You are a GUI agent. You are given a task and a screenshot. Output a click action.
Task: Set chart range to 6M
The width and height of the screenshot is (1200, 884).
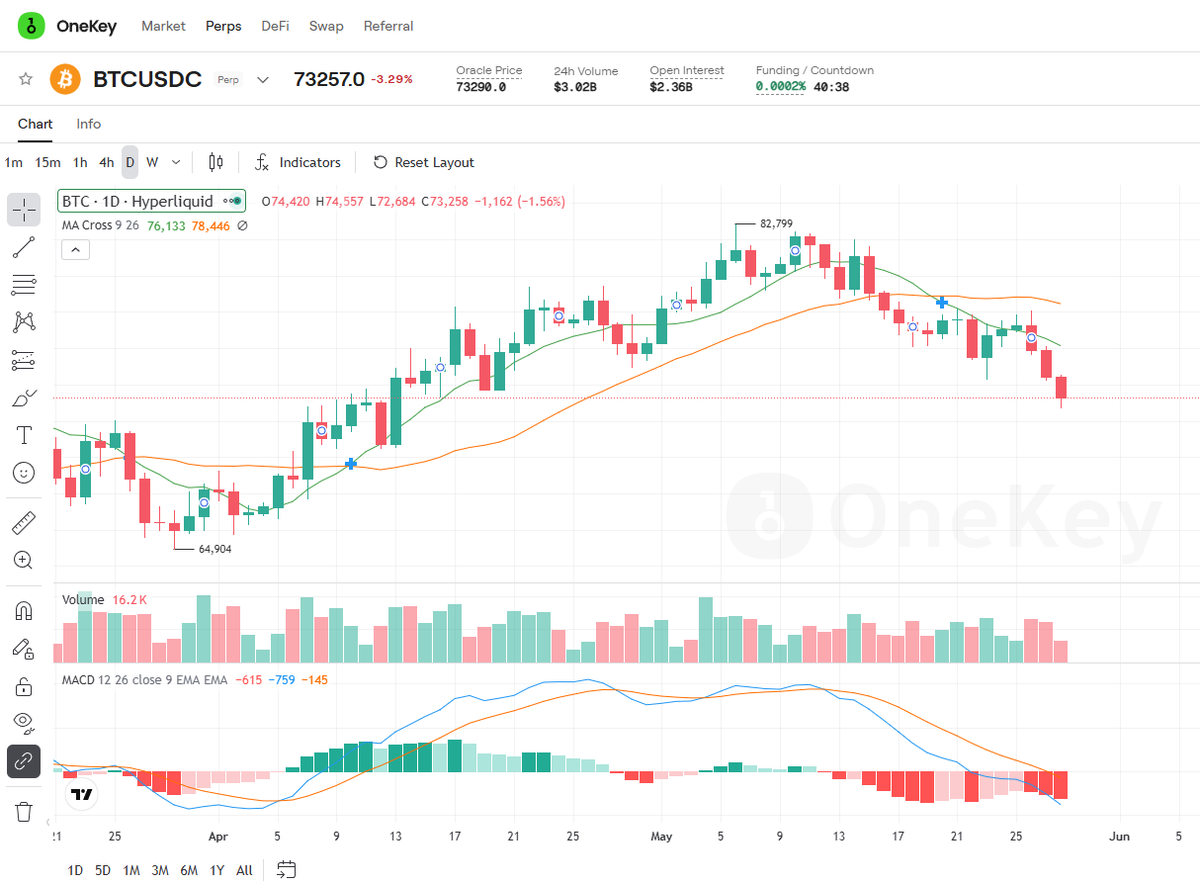point(188,870)
